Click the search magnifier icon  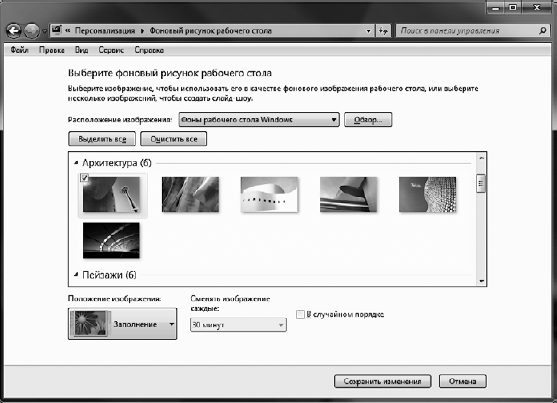pyautogui.click(x=542, y=31)
